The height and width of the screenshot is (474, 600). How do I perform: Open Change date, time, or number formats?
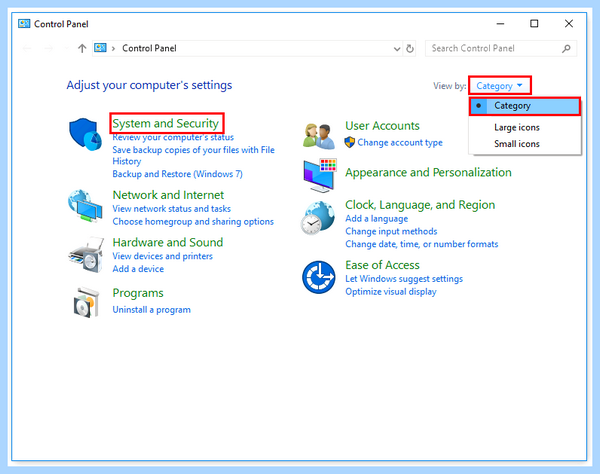pyautogui.click(x=422, y=244)
